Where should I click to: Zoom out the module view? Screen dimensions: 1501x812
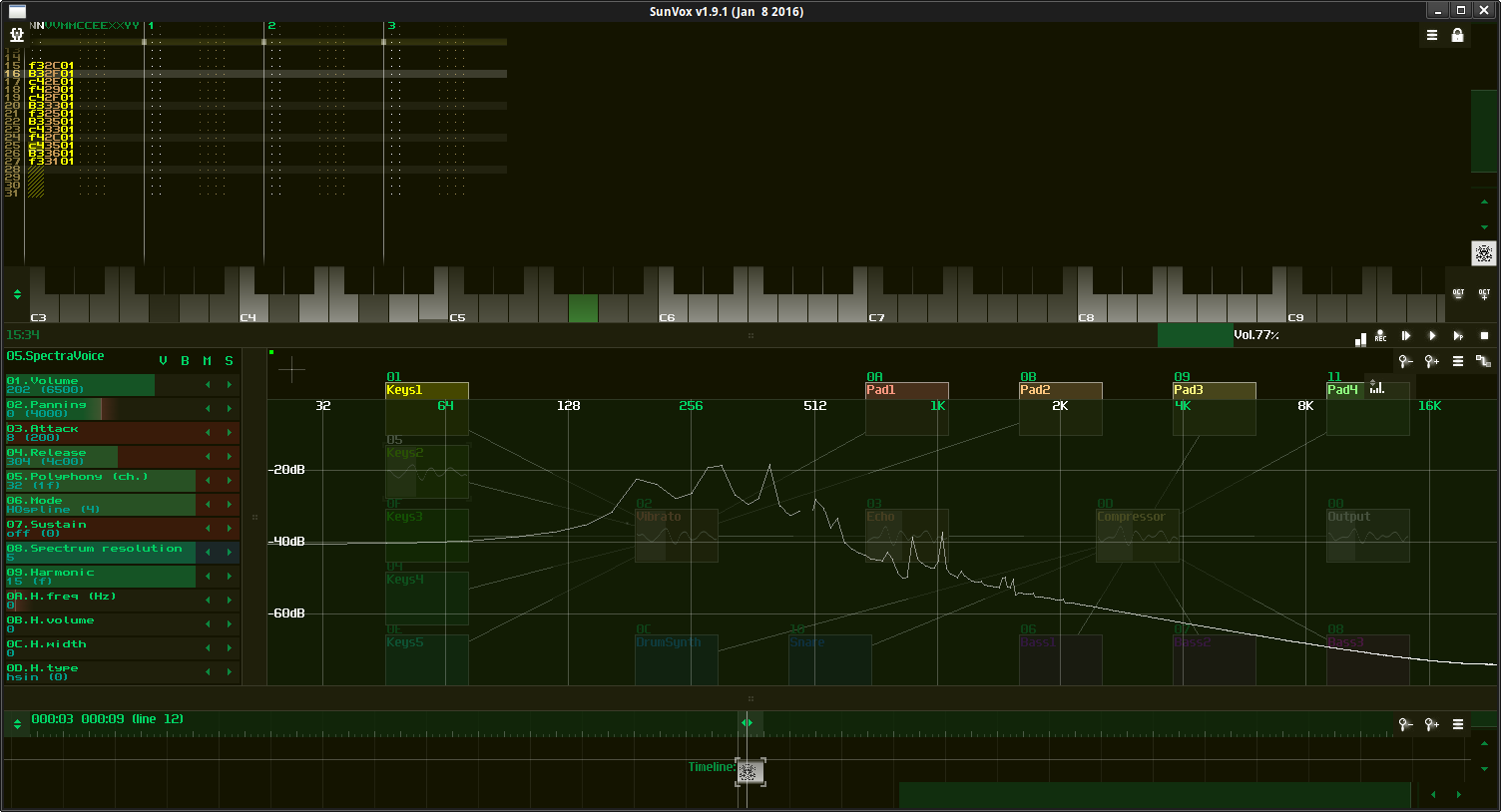(x=1405, y=361)
